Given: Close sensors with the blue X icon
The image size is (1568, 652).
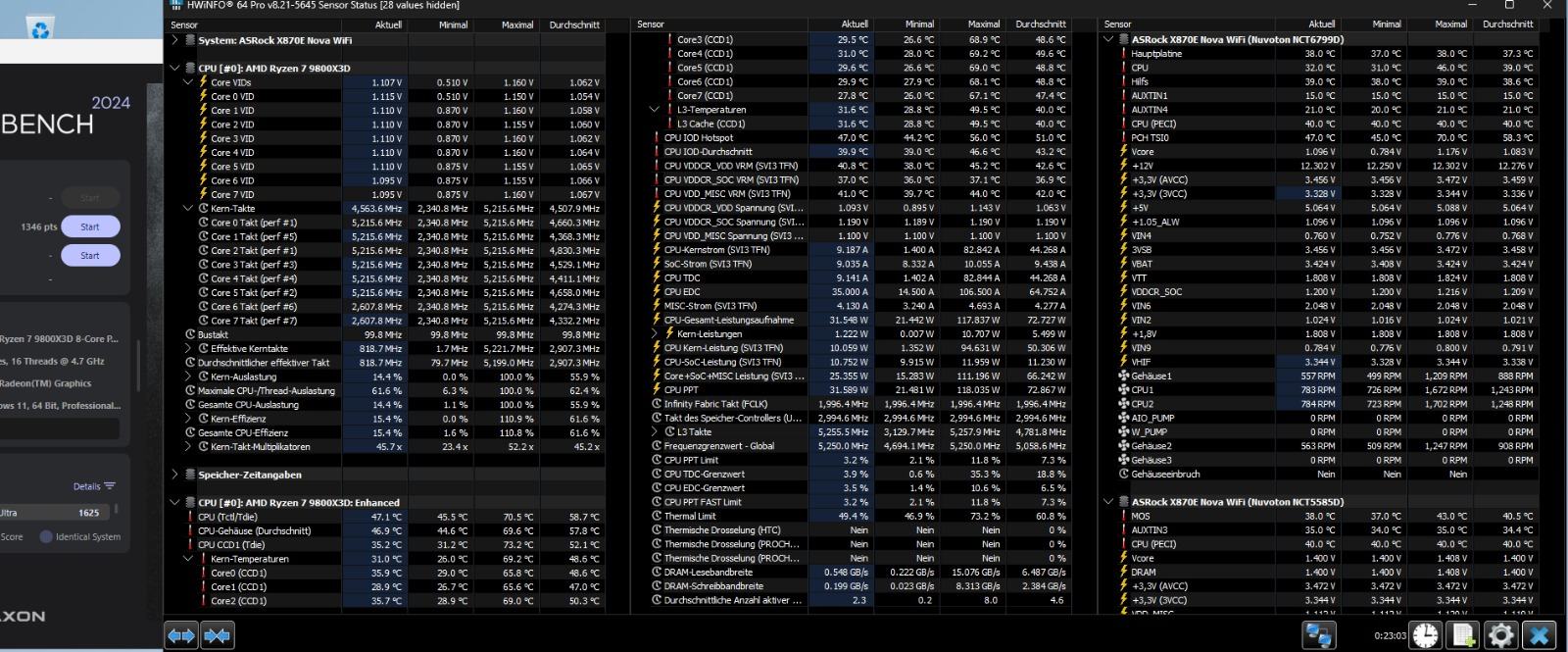Looking at the screenshot, I should 1539,635.
